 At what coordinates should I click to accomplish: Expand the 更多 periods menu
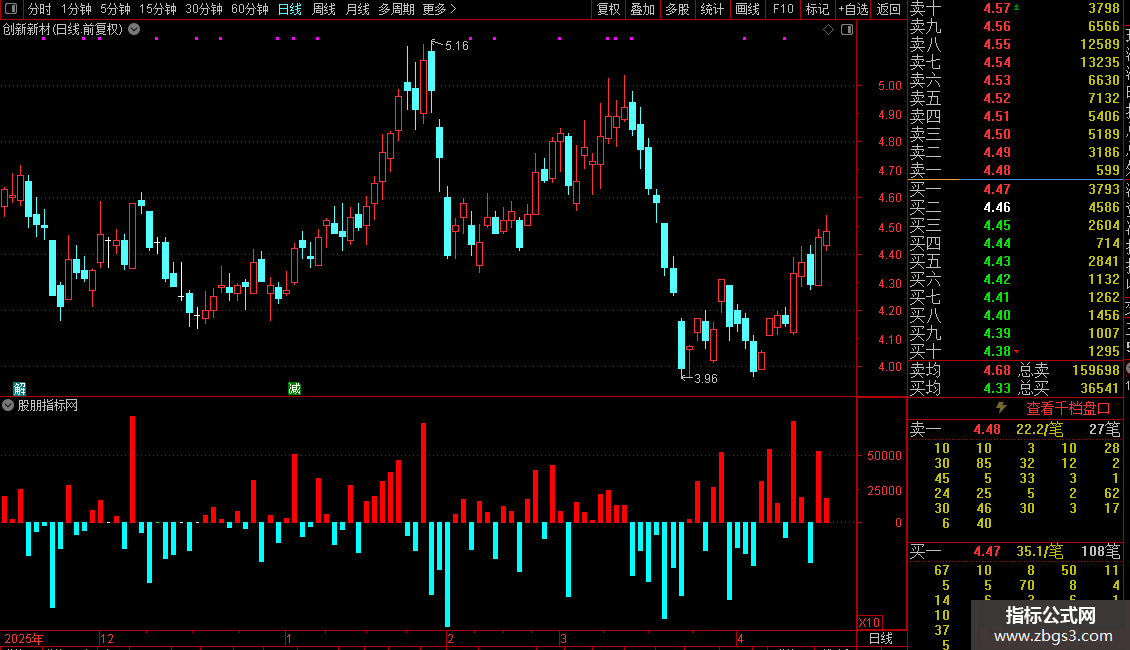click(x=440, y=9)
